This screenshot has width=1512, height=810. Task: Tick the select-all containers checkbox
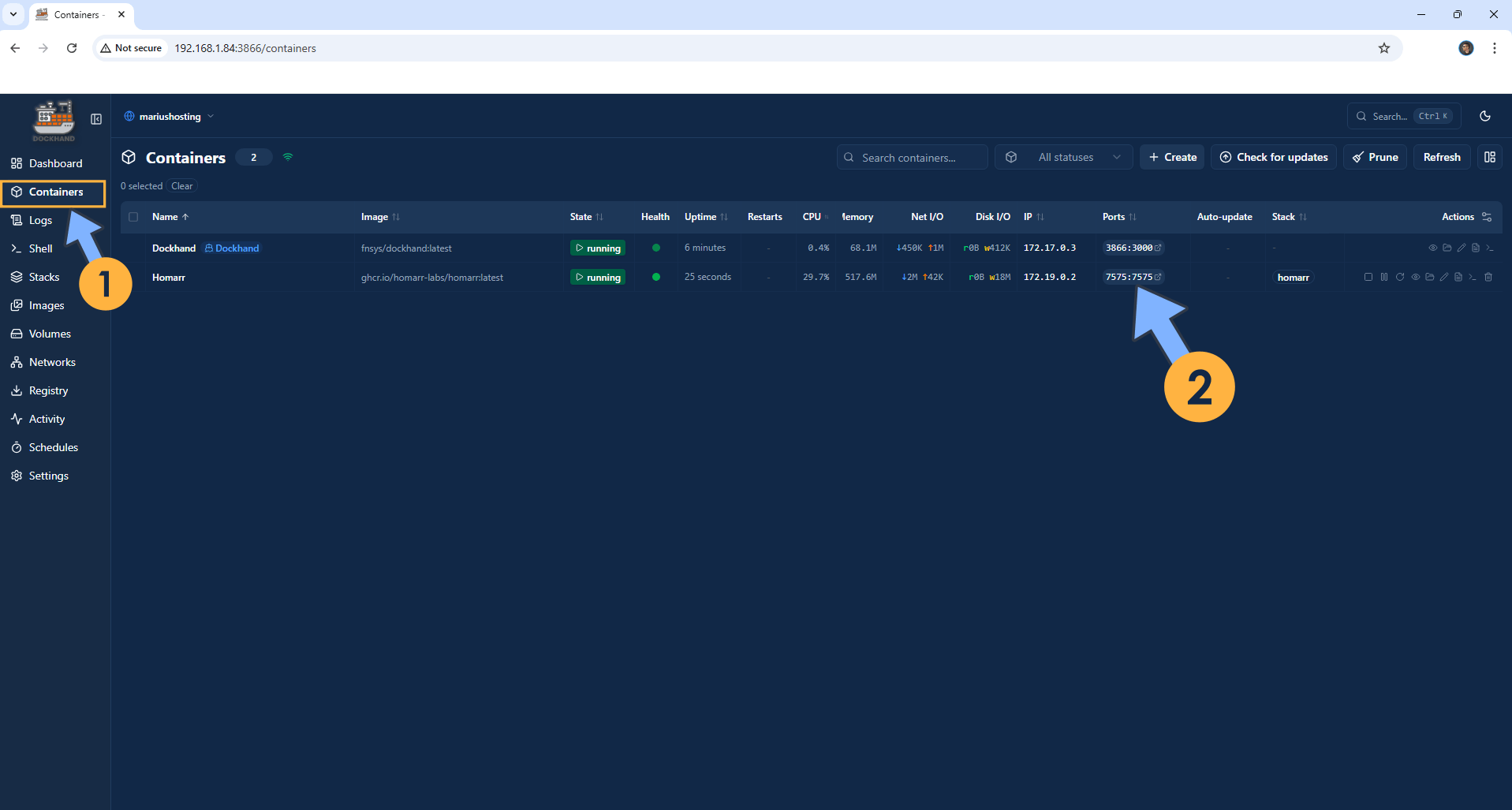[x=133, y=217]
